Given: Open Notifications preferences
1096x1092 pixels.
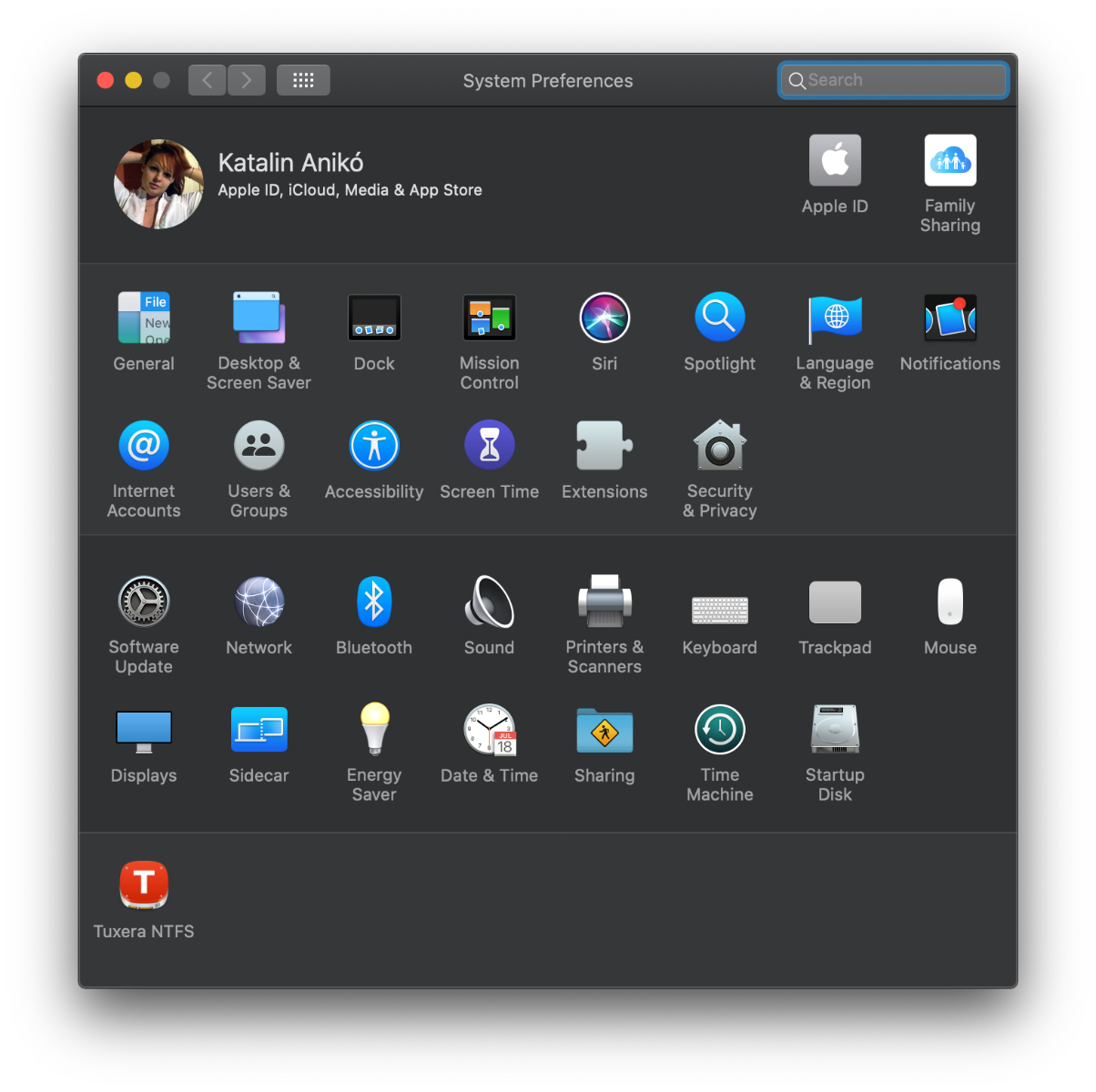Looking at the screenshot, I should click(x=949, y=318).
